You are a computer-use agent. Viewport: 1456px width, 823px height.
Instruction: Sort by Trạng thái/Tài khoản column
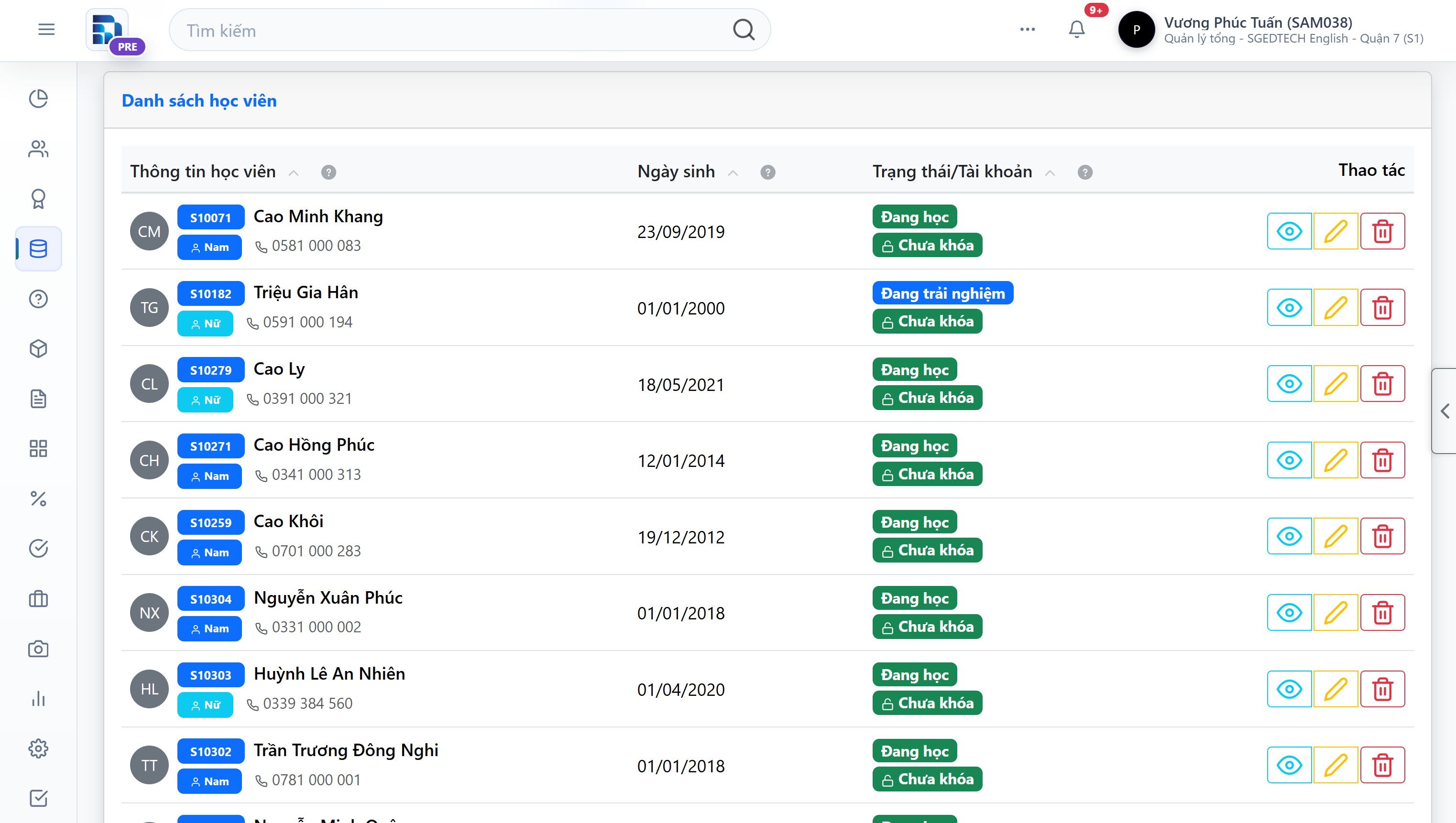(1050, 173)
